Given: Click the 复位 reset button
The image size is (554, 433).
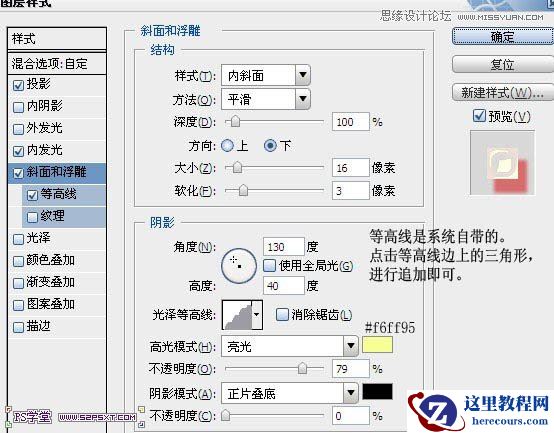Looking at the screenshot, I should (x=503, y=64).
